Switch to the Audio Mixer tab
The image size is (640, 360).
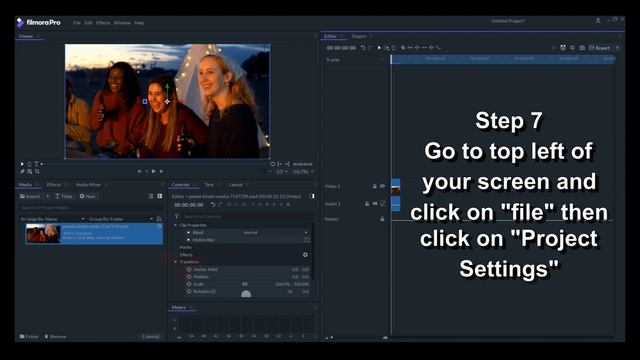pos(88,185)
